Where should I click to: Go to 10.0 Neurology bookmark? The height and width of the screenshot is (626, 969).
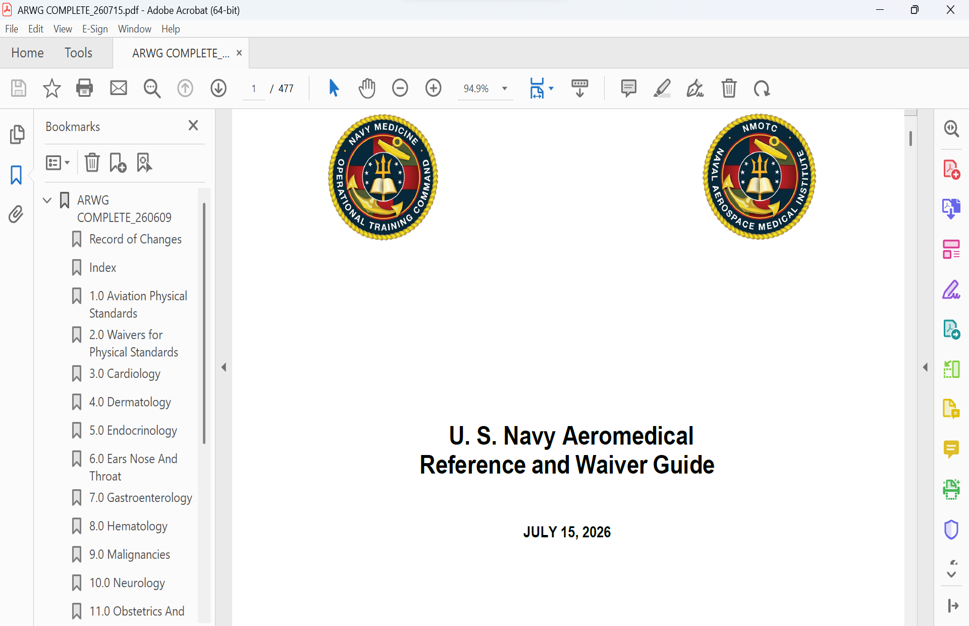127,583
